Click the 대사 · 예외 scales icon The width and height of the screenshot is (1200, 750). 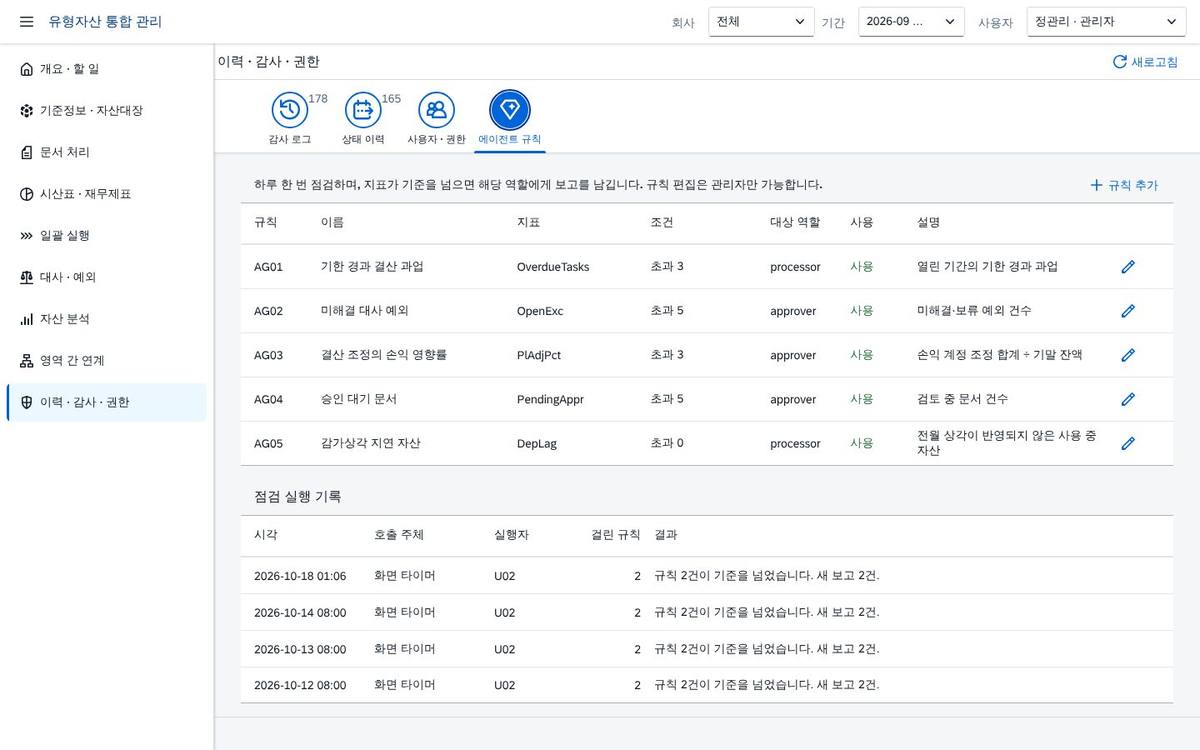27,277
